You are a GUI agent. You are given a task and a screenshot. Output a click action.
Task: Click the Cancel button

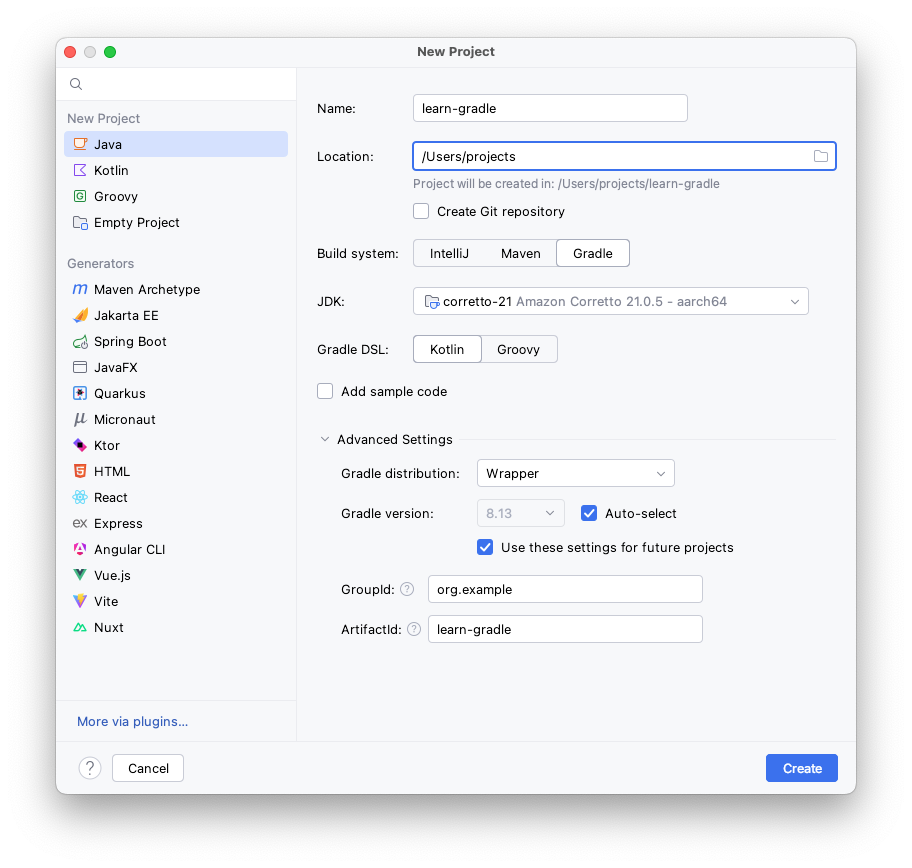(148, 768)
